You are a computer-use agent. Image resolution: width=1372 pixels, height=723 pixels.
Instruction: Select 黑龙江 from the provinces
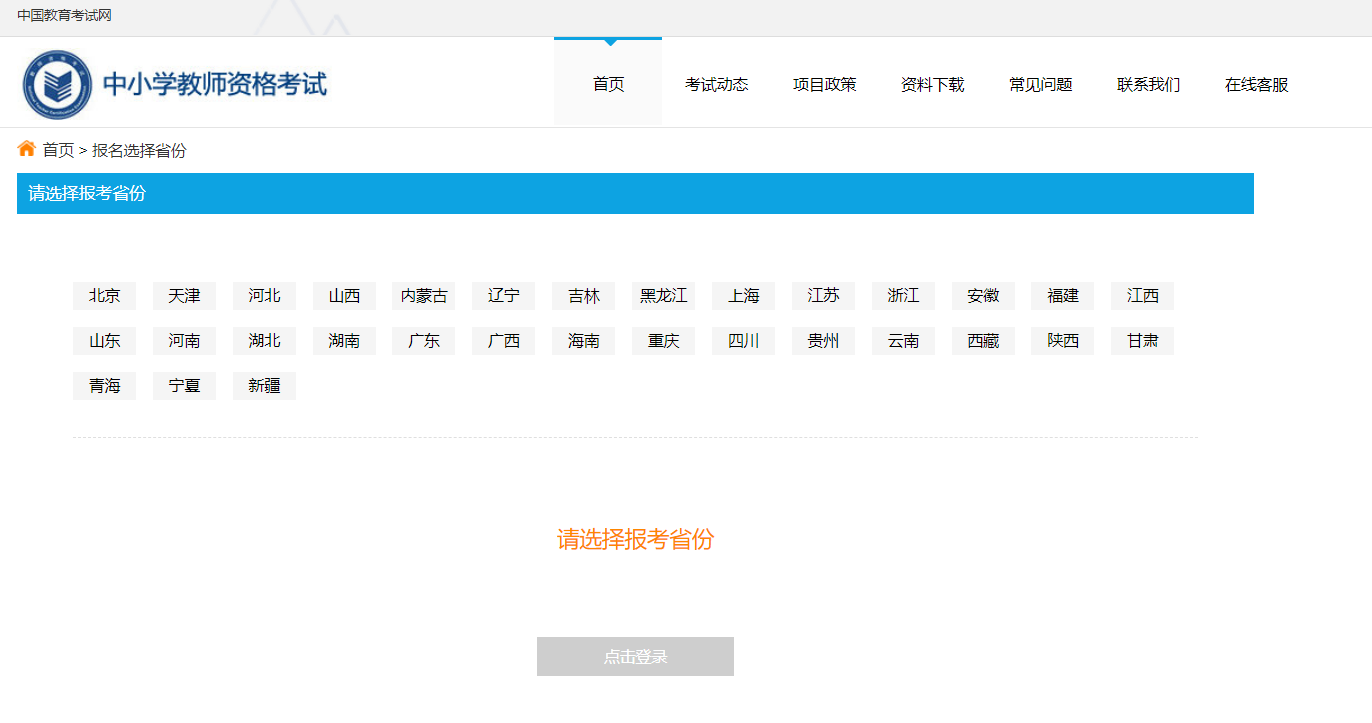(x=663, y=296)
